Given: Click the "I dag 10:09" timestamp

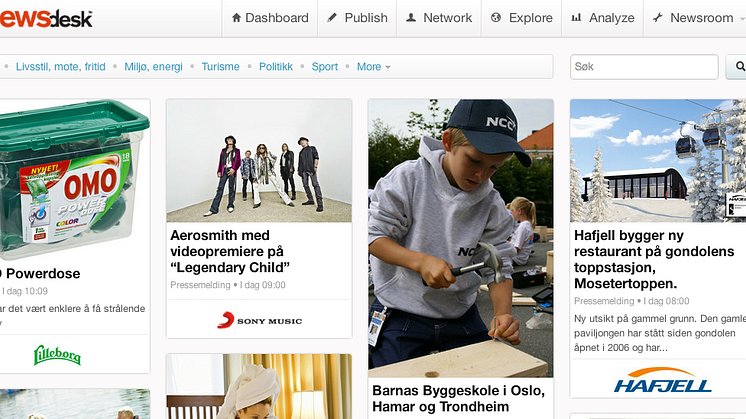Looking at the screenshot, I should [25, 291].
